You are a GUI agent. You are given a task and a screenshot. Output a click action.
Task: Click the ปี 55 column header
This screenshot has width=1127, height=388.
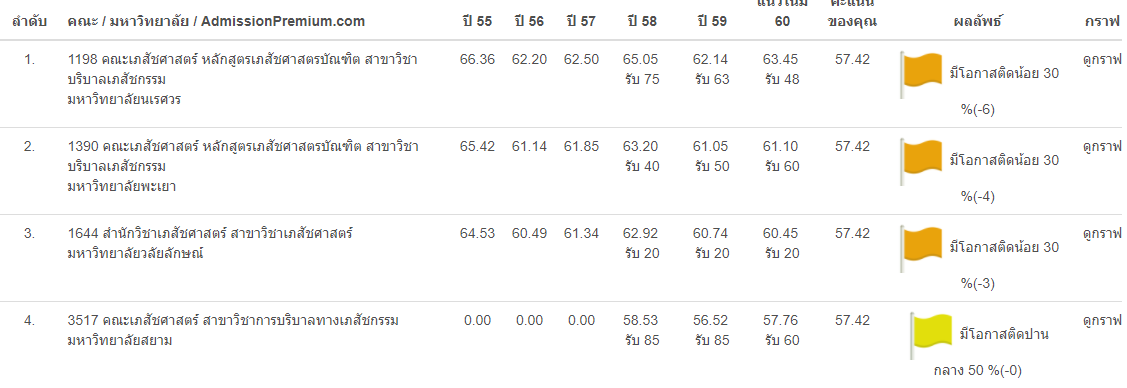(x=477, y=22)
